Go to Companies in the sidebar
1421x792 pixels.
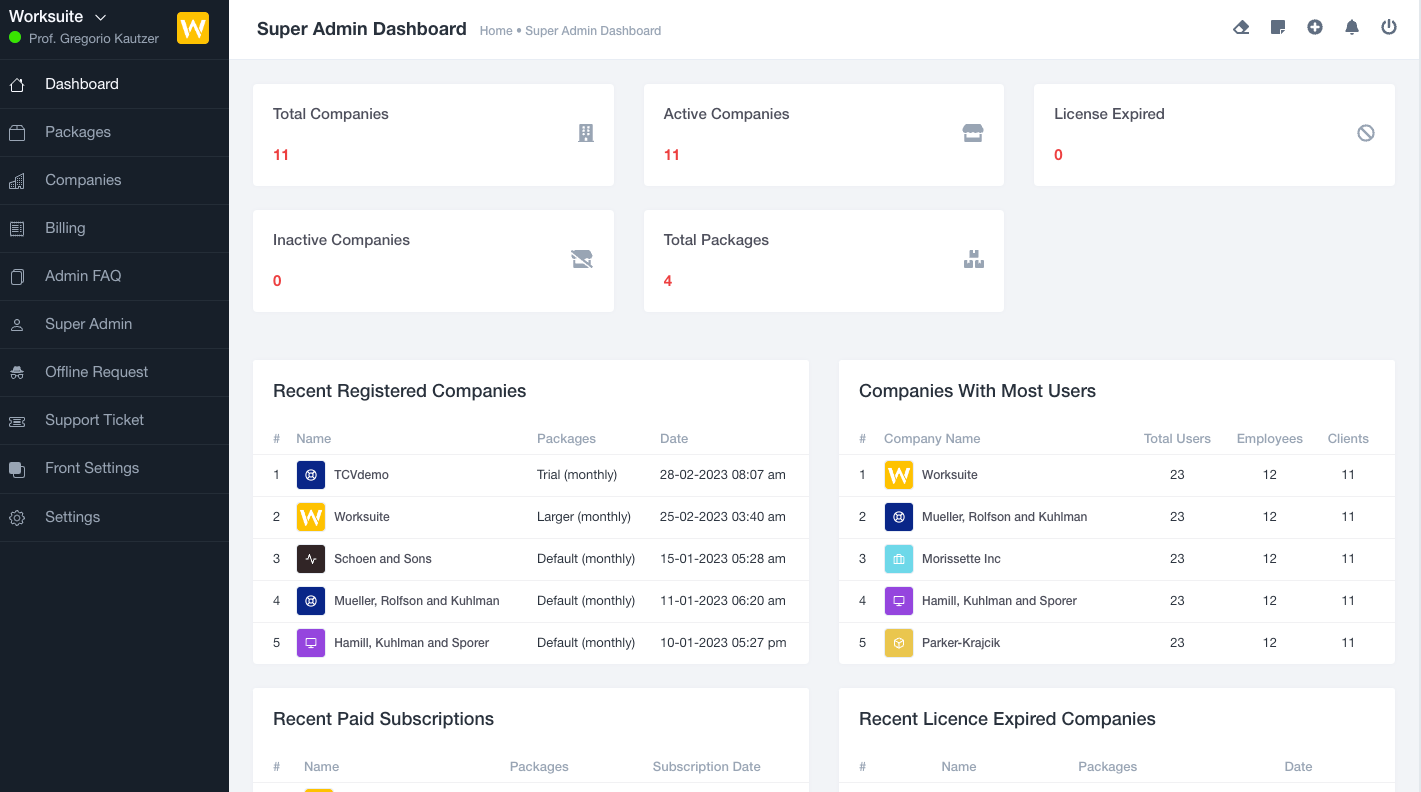click(83, 180)
